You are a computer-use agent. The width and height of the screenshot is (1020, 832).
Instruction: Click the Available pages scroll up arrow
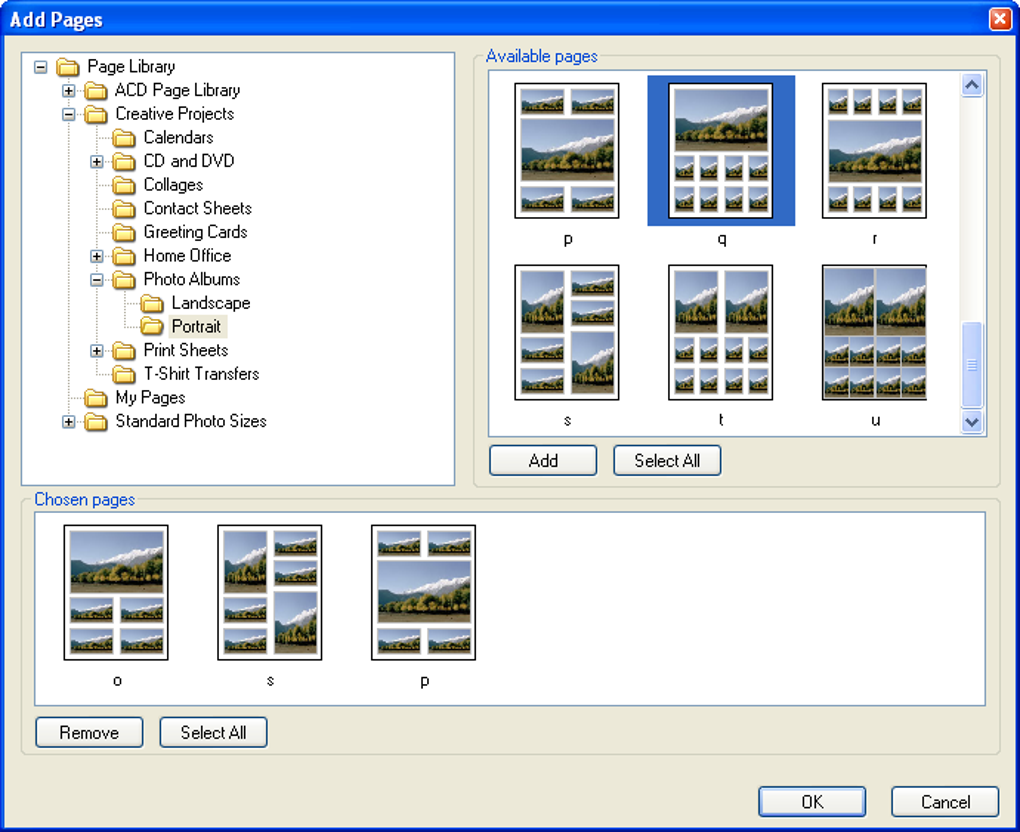coord(972,85)
